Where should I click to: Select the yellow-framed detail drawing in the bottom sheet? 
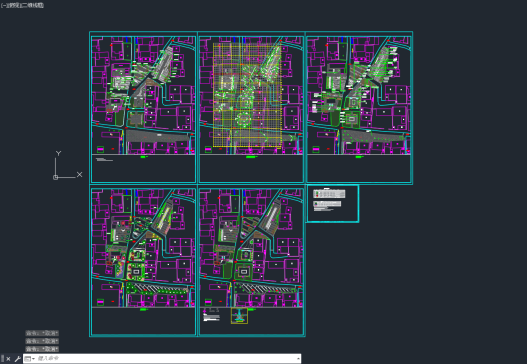pos(239,316)
